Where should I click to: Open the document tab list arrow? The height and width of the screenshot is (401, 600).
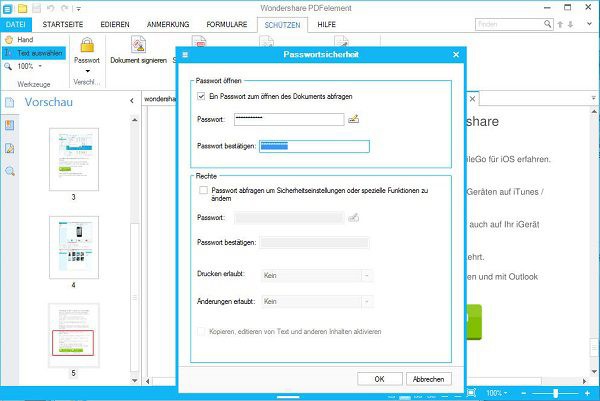pyautogui.click(x=593, y=98)
